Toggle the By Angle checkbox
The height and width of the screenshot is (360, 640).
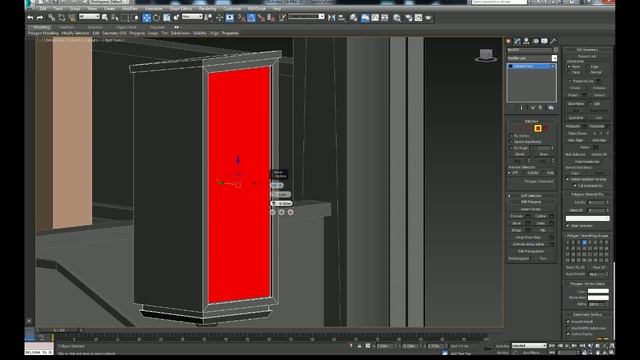511,148
